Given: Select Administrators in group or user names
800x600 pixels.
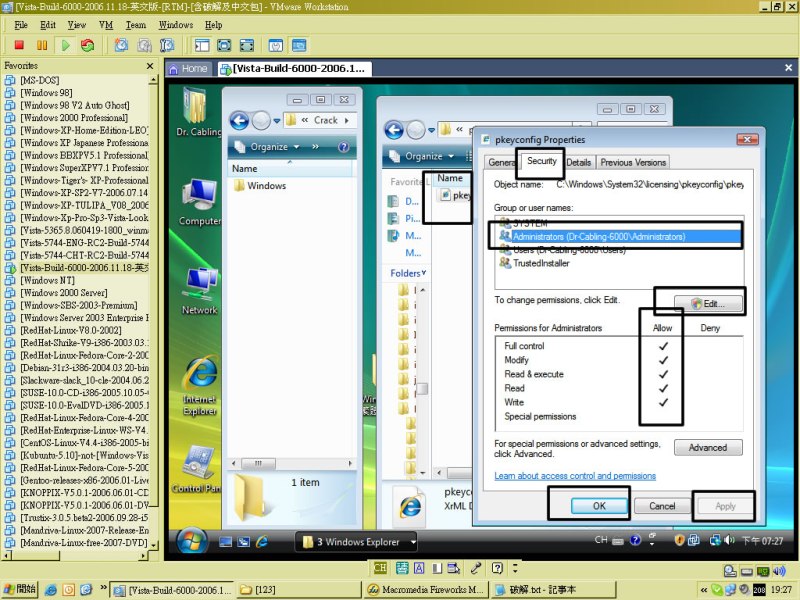Looking at the screenshot, I should pyautogui.click(x=620, y=237).
